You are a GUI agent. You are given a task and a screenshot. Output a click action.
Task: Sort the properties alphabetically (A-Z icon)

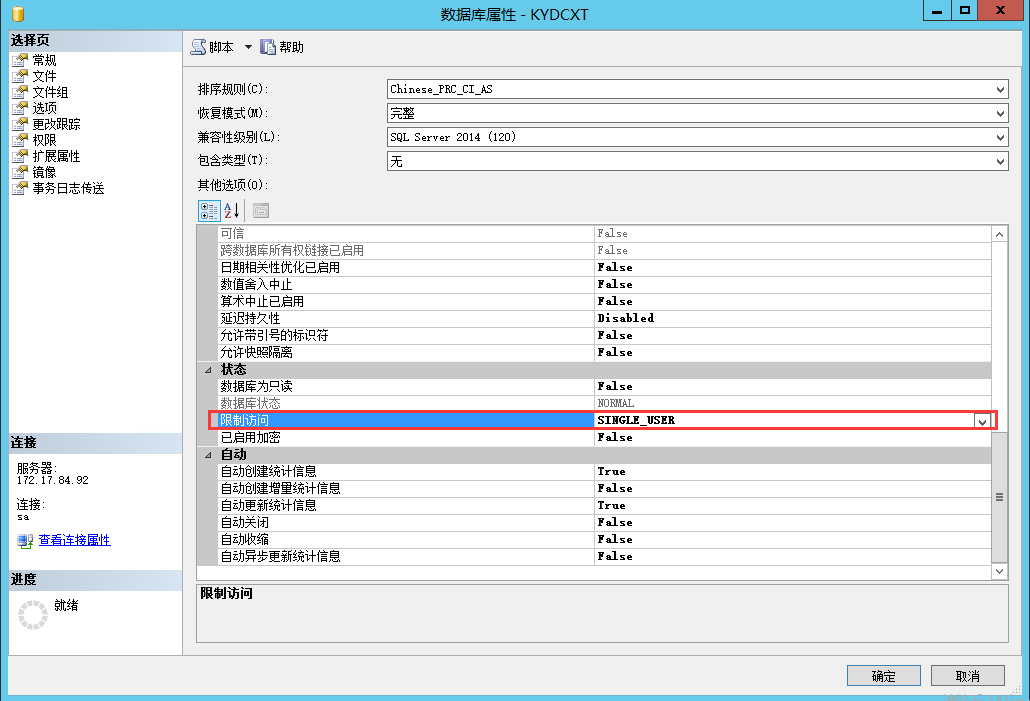[x=231, y=211]
